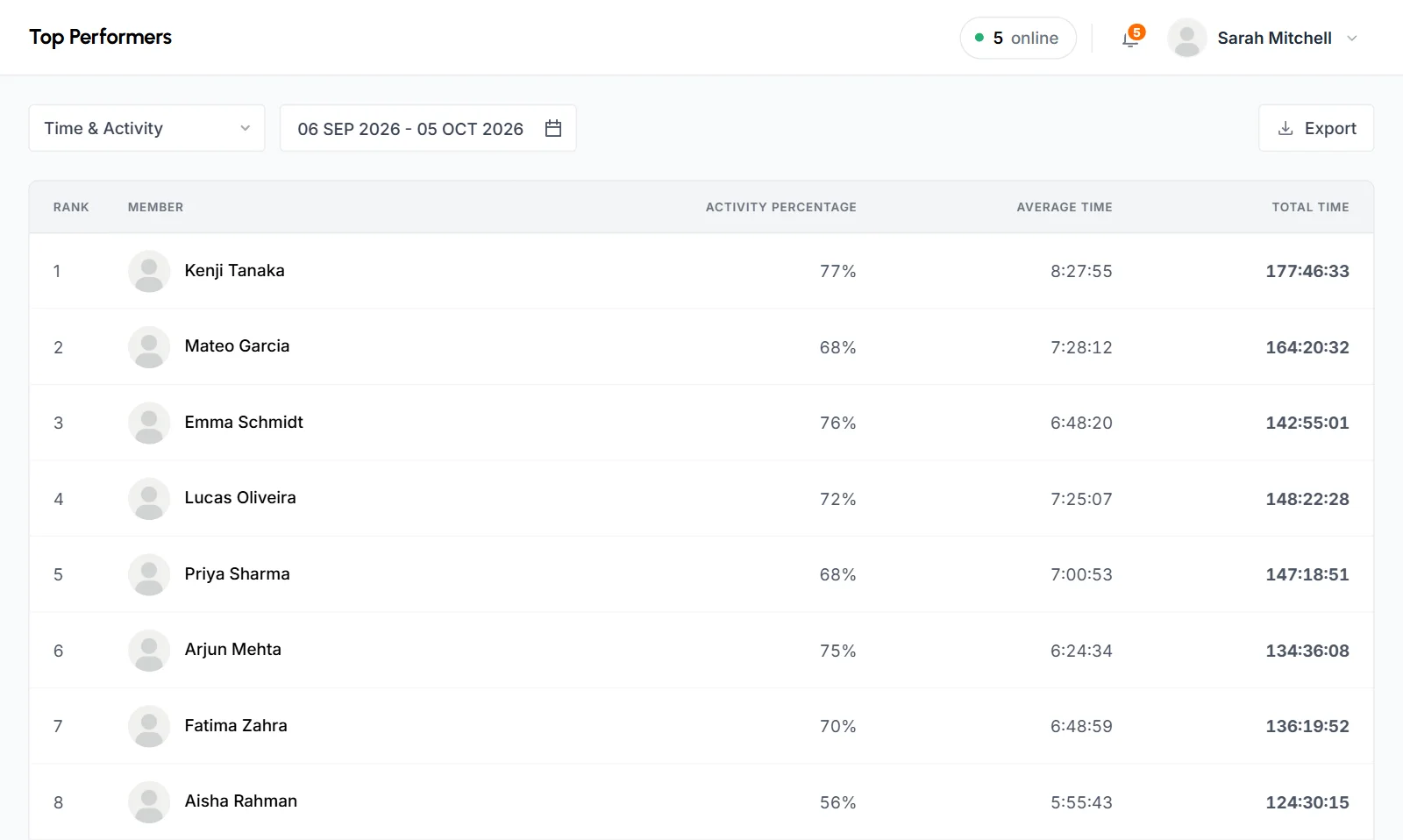Sort by the MEMBER column header

156,207
